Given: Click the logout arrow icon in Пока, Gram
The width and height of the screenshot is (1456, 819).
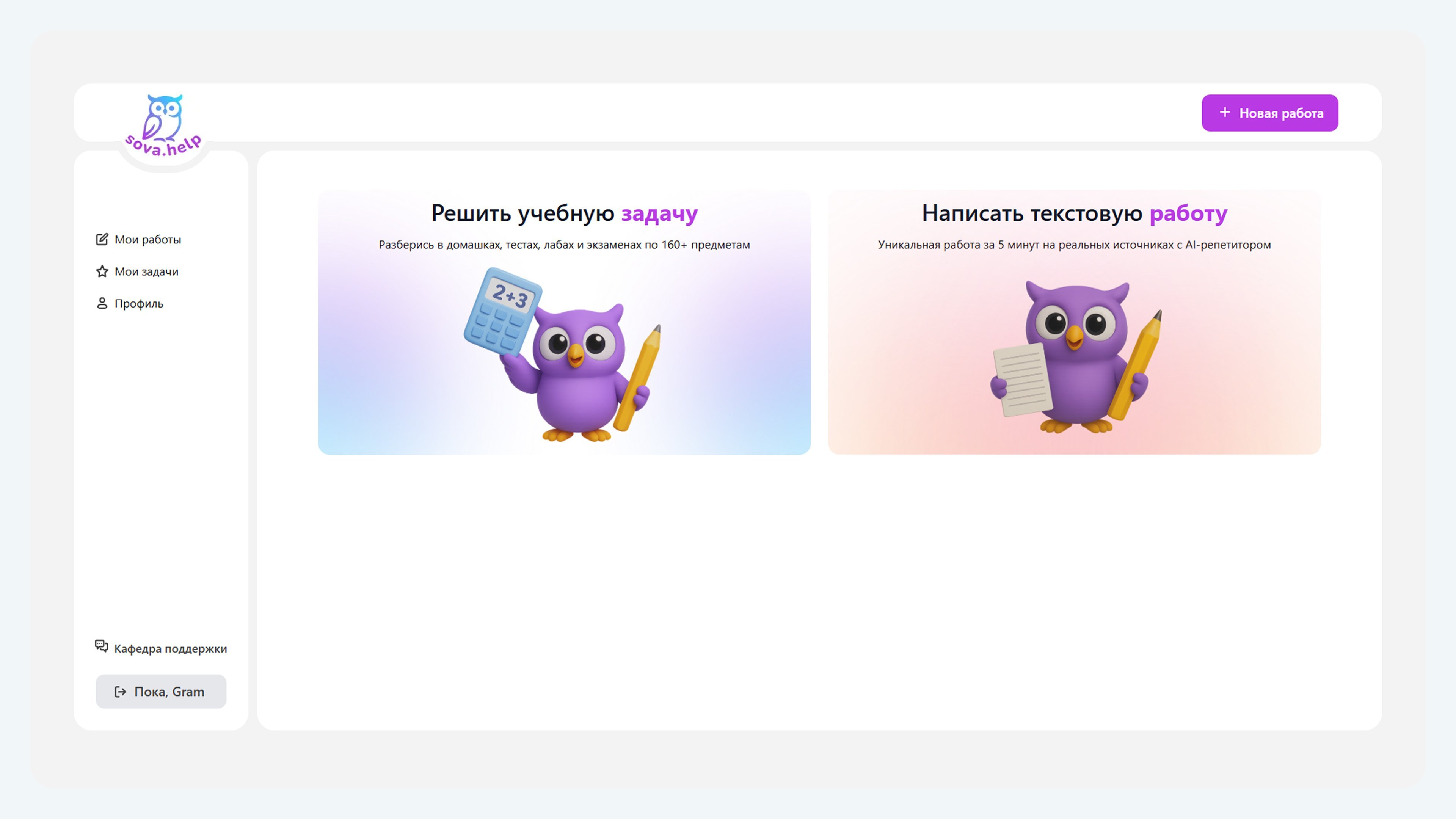Looking at the screenshot, I should 121,692.
